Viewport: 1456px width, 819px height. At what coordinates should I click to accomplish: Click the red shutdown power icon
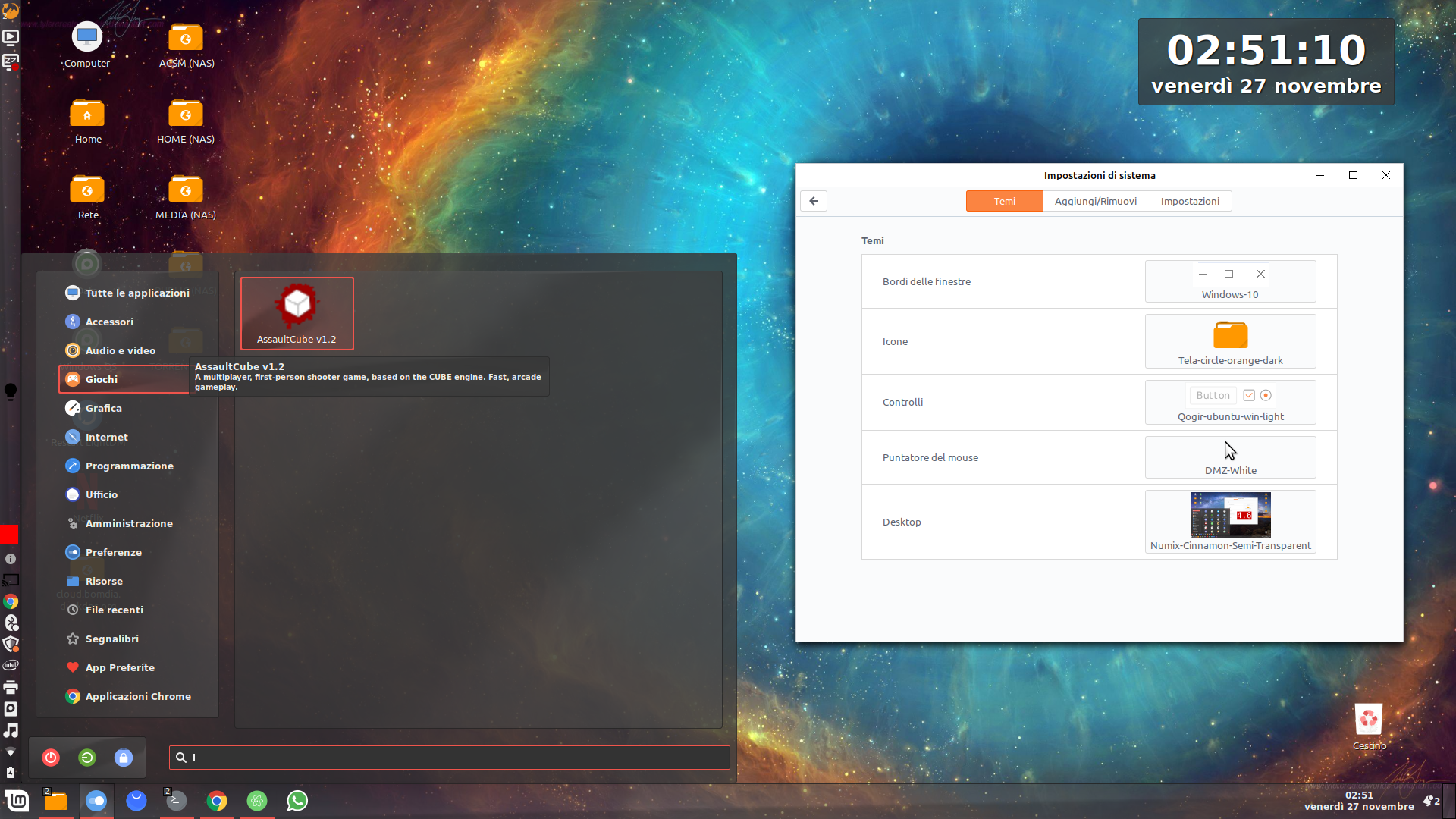tap(51, 758)
